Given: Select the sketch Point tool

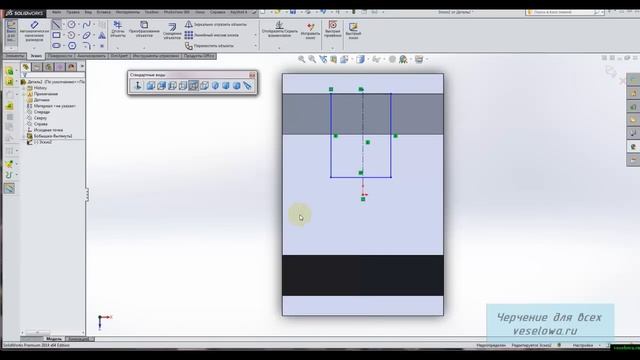Looking at the screenshot, I should tap(102, 46).
